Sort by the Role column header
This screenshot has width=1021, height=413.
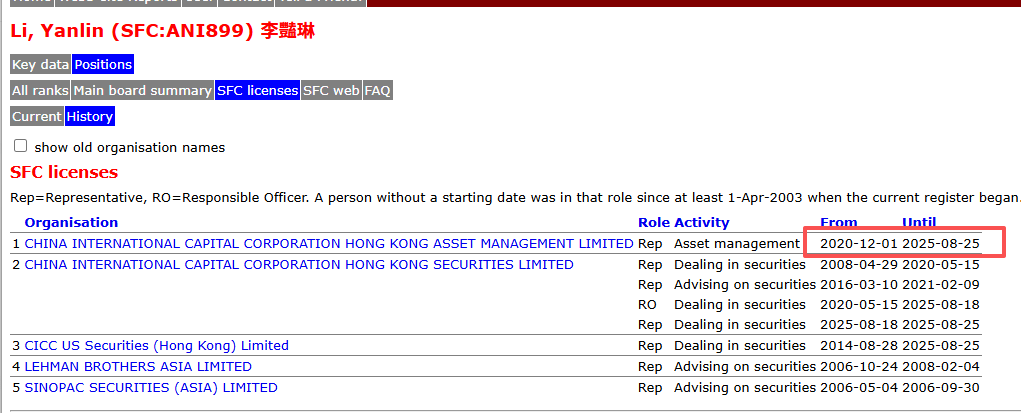pos(653,222)
